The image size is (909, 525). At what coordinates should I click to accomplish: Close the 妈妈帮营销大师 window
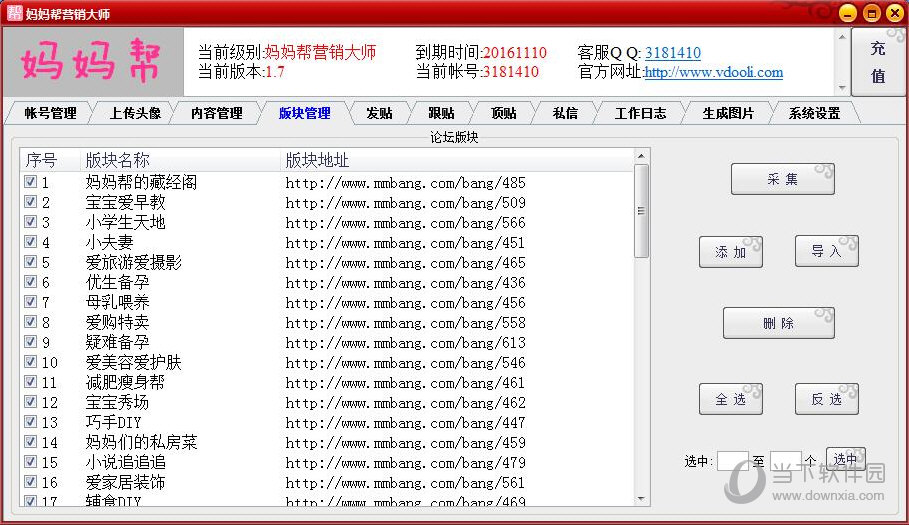click(x=895, y=13)
